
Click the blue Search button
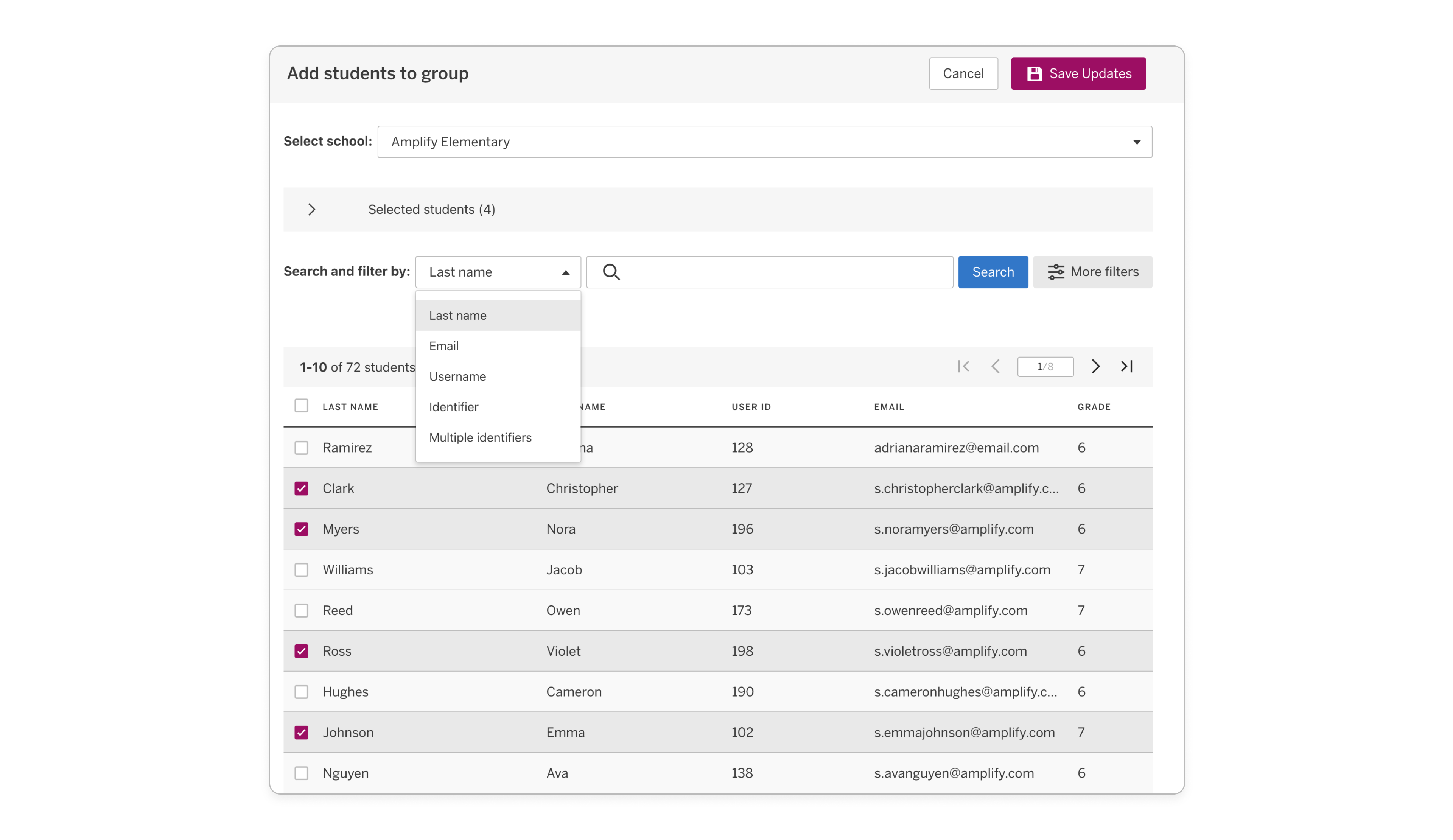[992, 272]
